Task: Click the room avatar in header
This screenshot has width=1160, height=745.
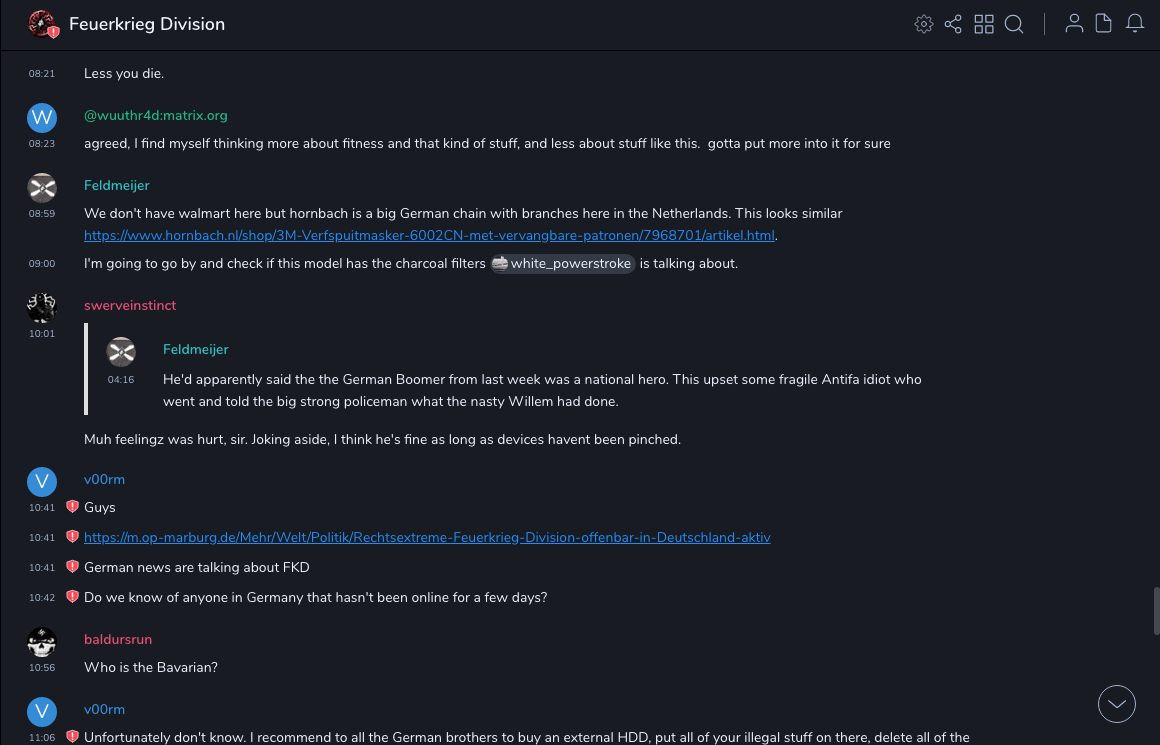Action: coord(41,24)
